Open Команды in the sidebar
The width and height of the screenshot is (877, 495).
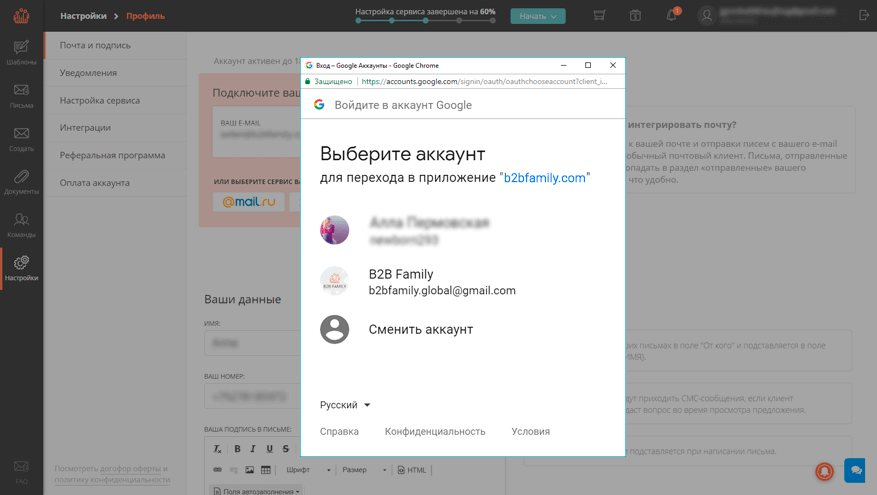pos(21,225)
